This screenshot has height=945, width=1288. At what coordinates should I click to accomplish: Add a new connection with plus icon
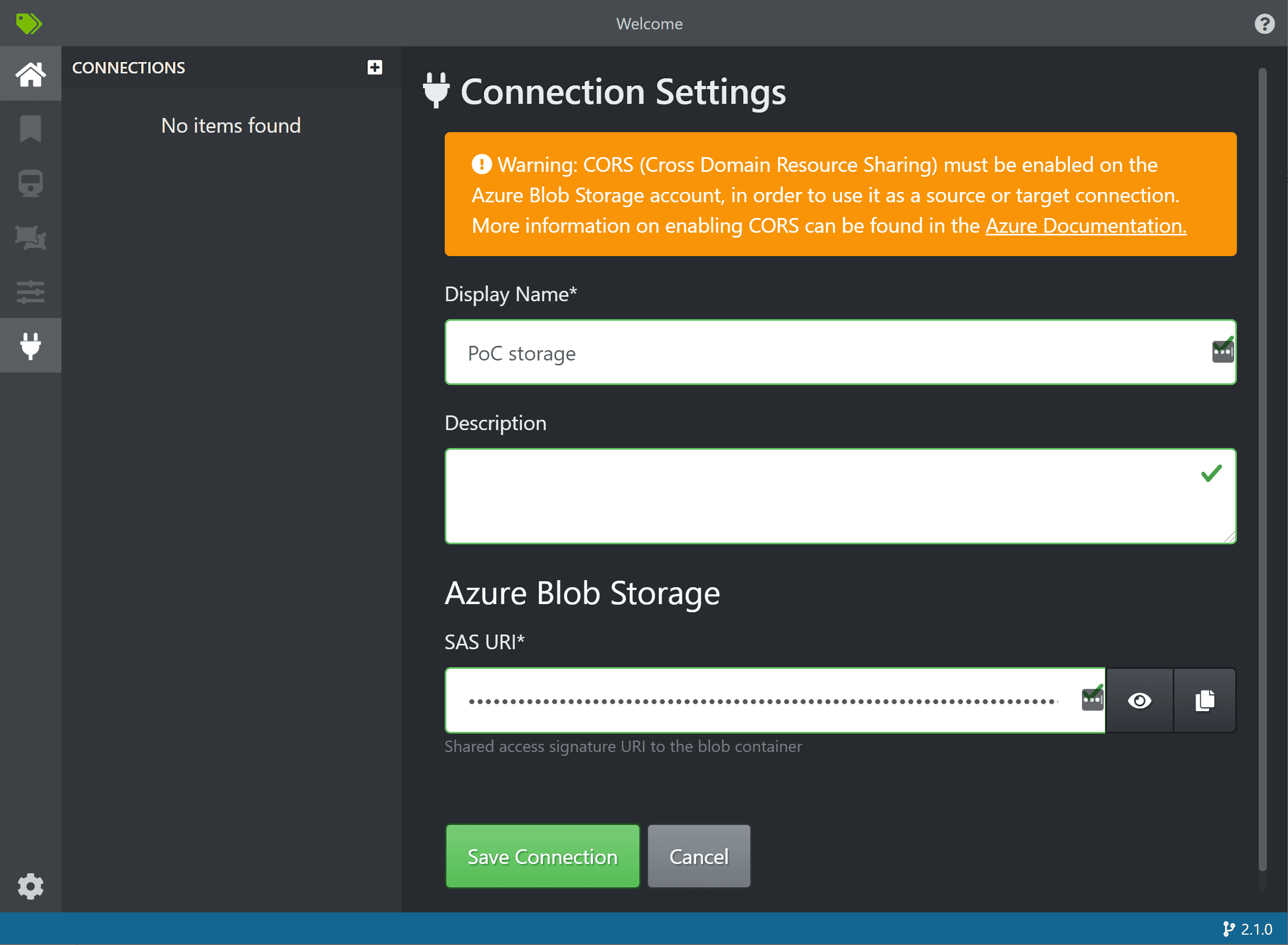[x=375, y=67]
